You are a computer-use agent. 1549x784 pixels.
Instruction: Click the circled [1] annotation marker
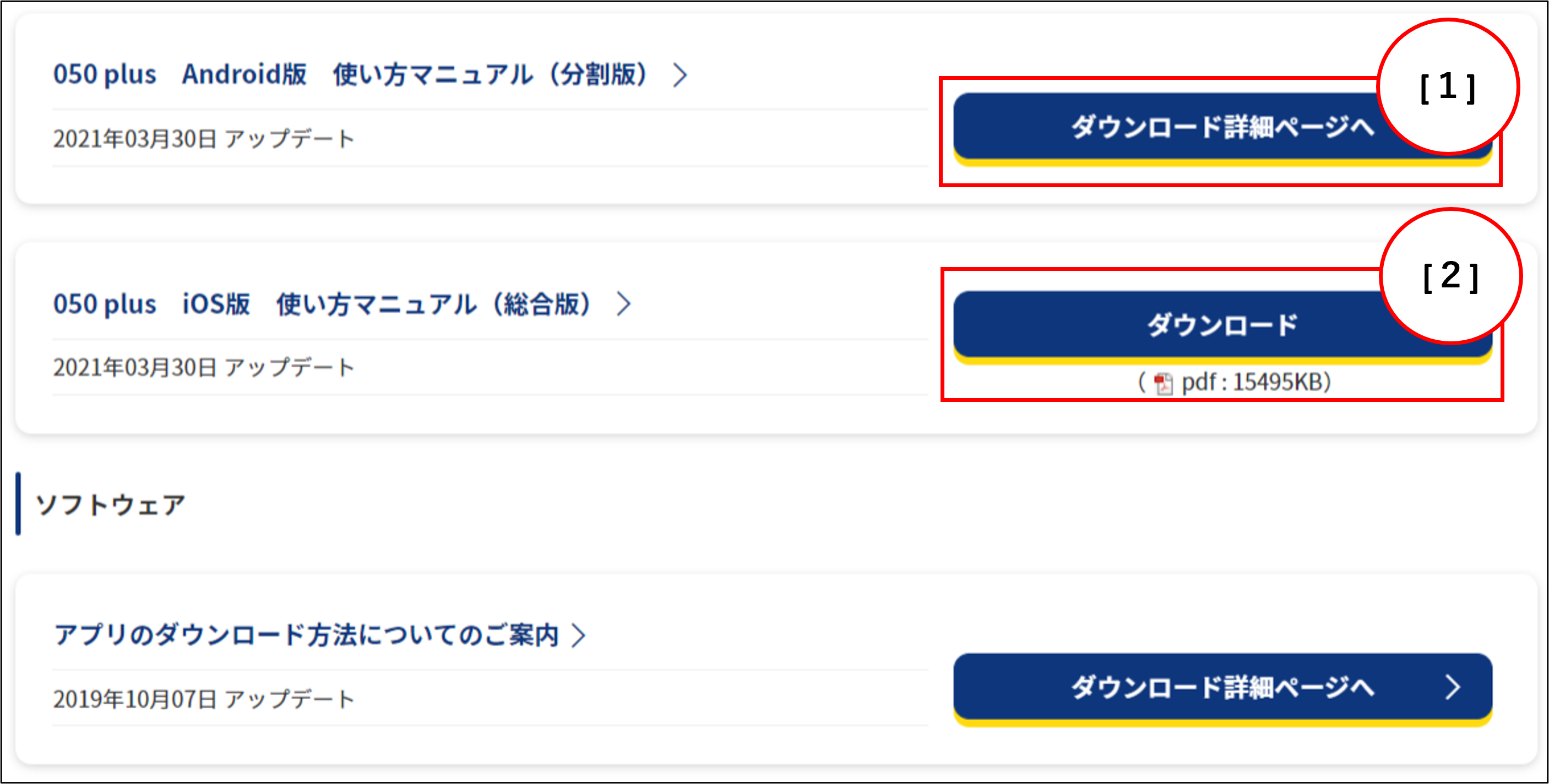1448,87
